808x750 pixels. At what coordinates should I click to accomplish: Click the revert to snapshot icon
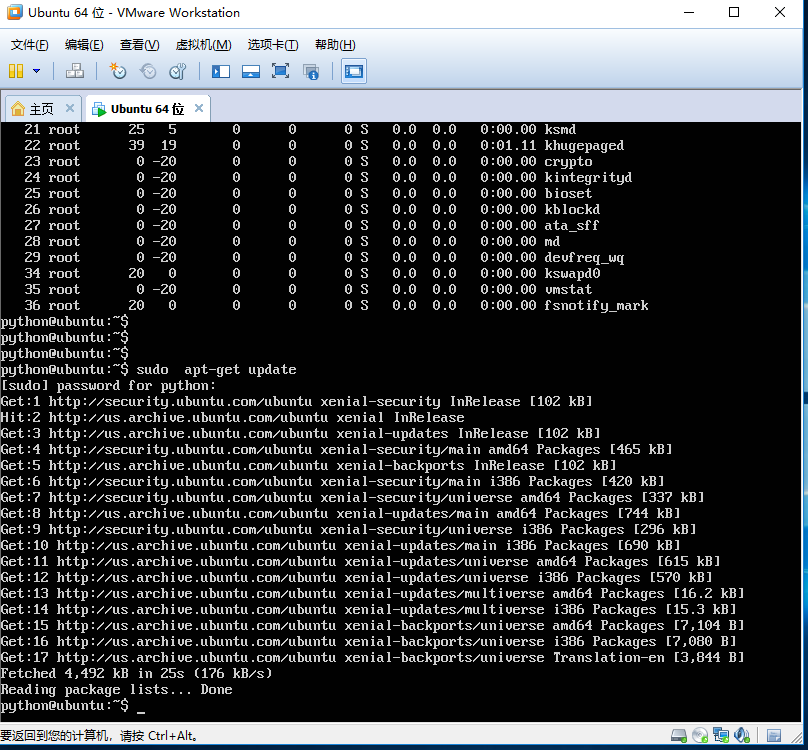pos(148,71)
